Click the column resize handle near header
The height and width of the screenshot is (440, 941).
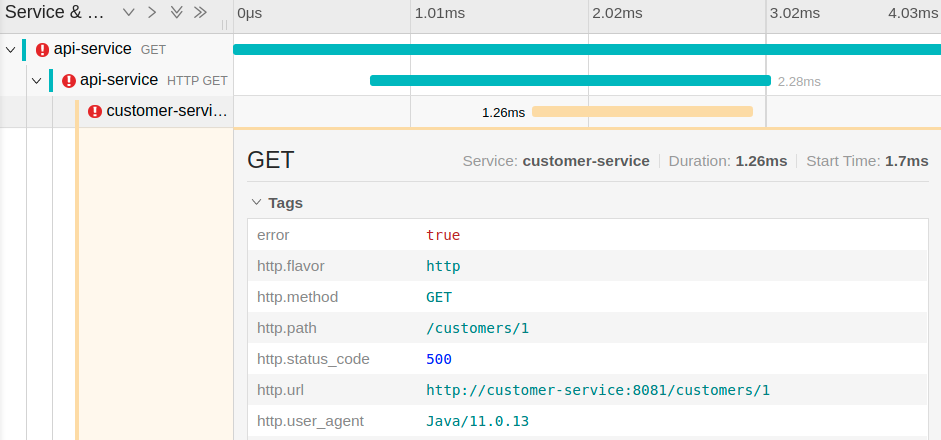[224, 25]
